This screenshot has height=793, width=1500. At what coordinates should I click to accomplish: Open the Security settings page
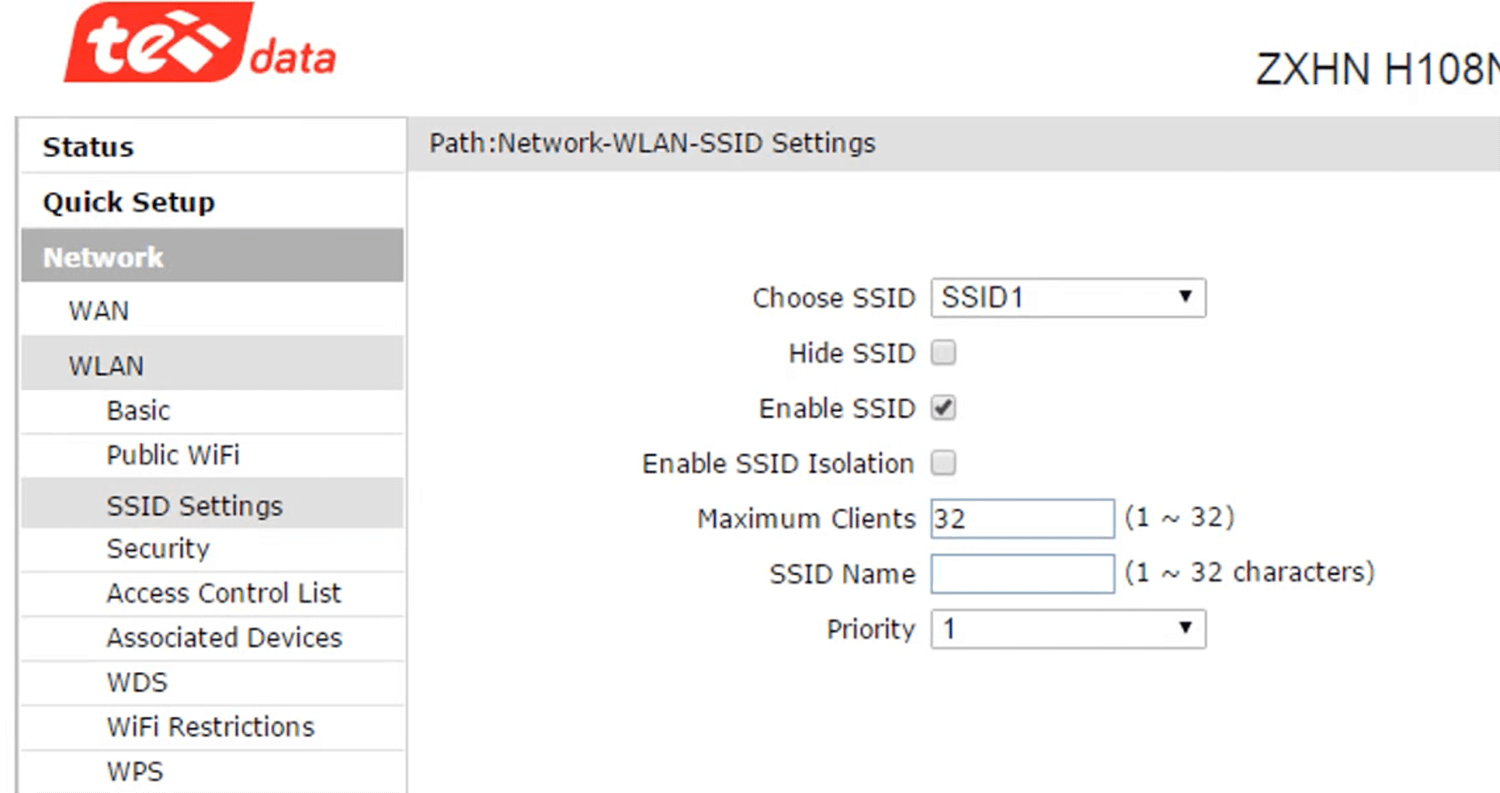158,549
